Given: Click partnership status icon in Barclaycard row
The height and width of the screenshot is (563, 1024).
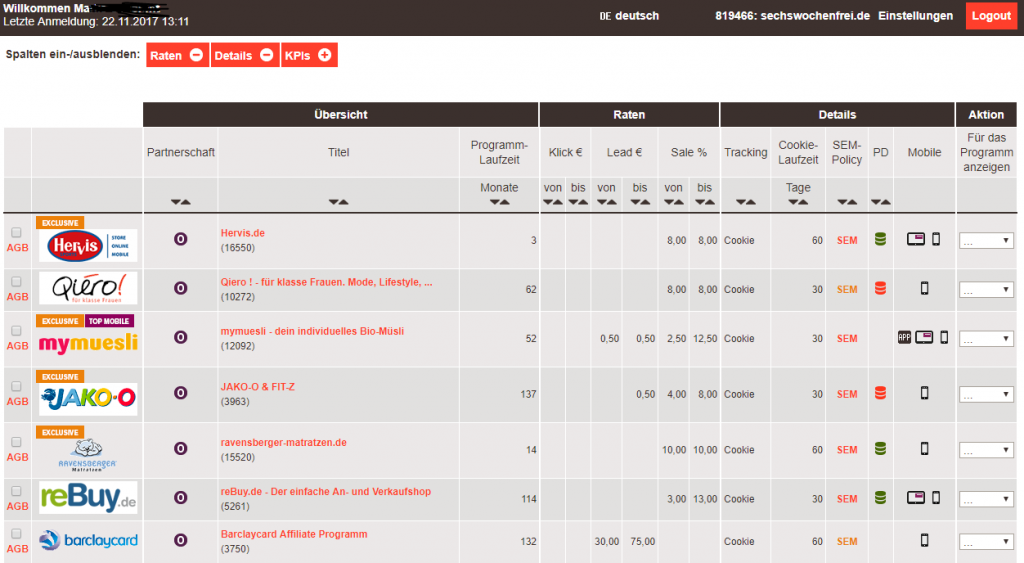Looking at the screenshot, I should 180,540.
